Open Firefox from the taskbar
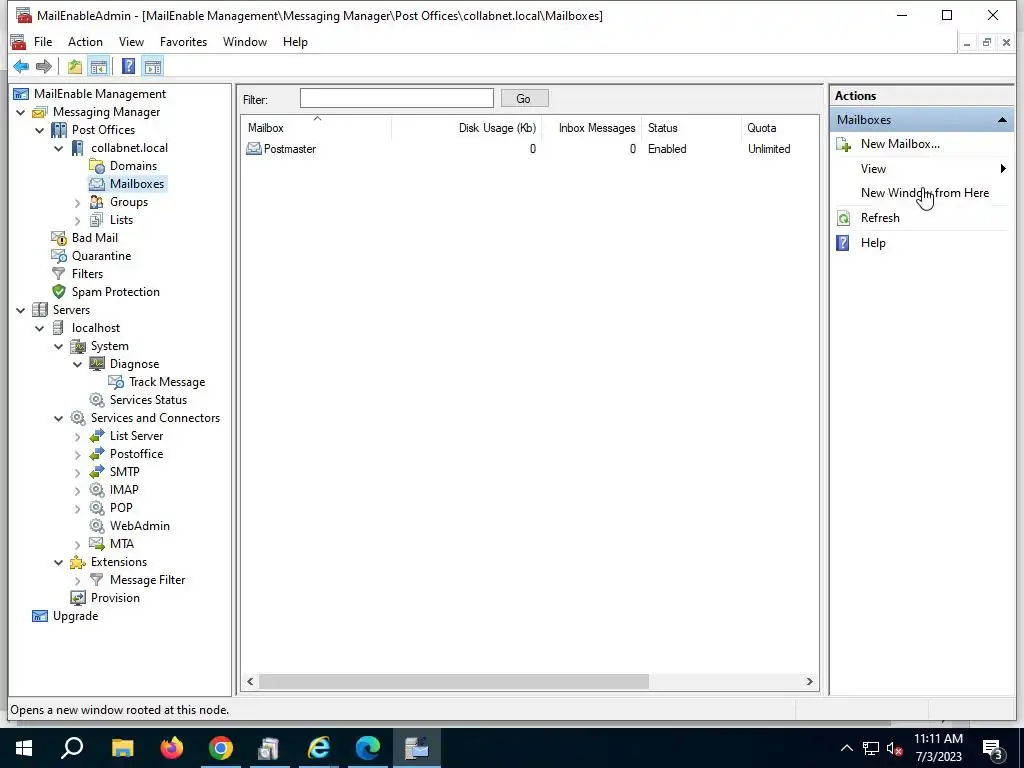The width and height of the screenshot is (1024, 768). (172, 748)
